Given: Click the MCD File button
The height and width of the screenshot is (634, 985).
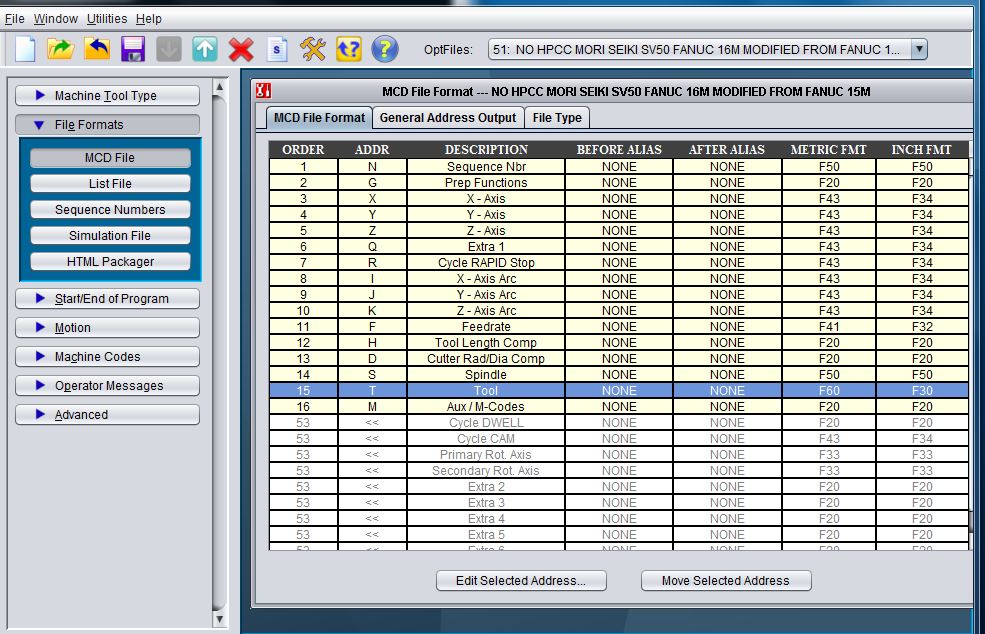Looking at the screenshot, I should coord(110,158).
